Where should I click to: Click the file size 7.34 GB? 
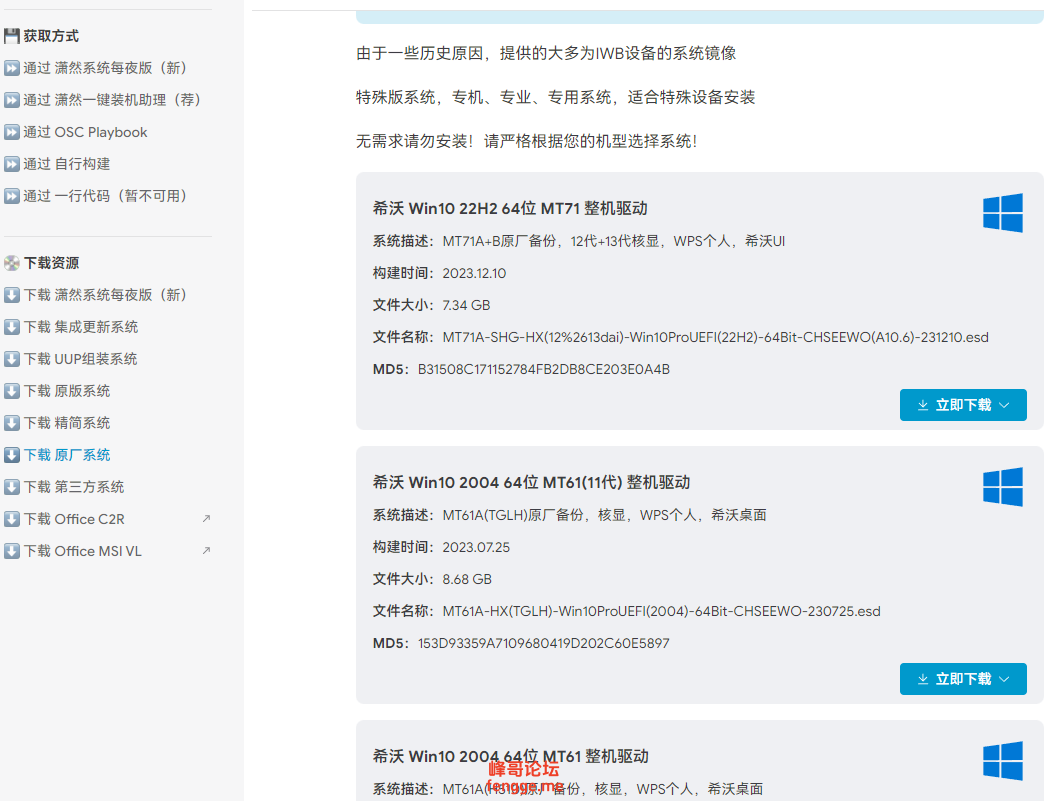[x=466, y=305]
